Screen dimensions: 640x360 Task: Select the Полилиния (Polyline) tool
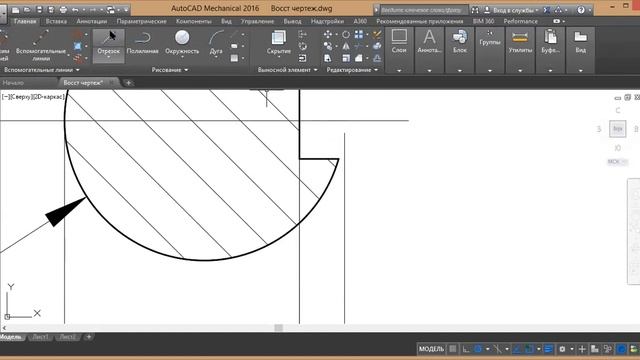pos(142,42)
